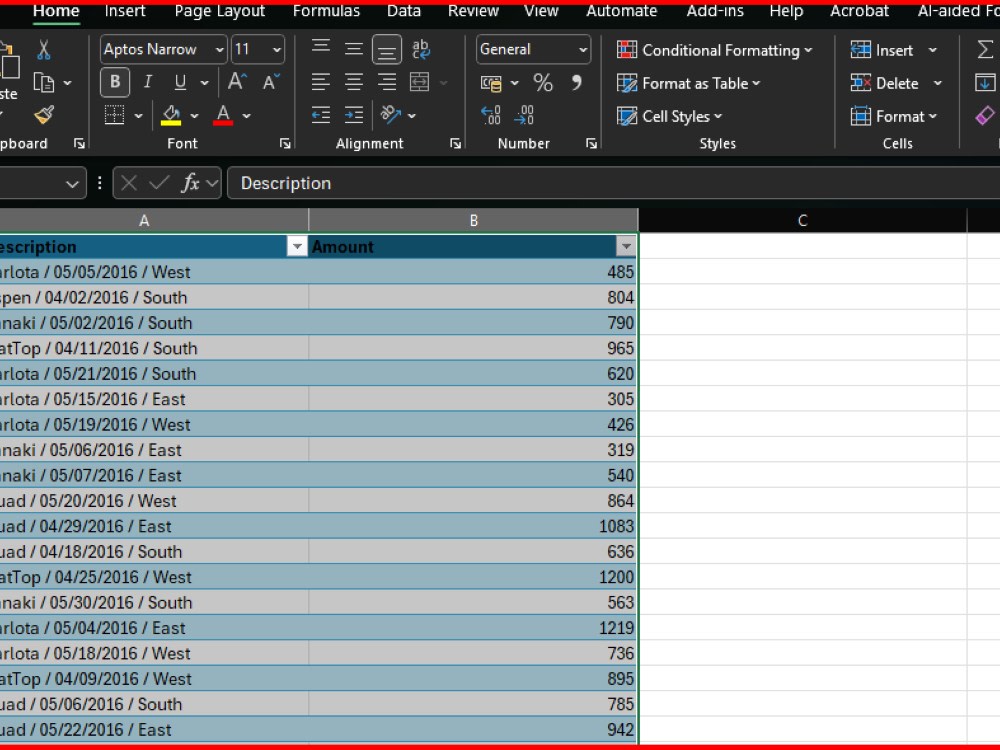Toggle Wrap Text icon
This screenshot has height=750, width=1000.
click(x=420, y=49)
